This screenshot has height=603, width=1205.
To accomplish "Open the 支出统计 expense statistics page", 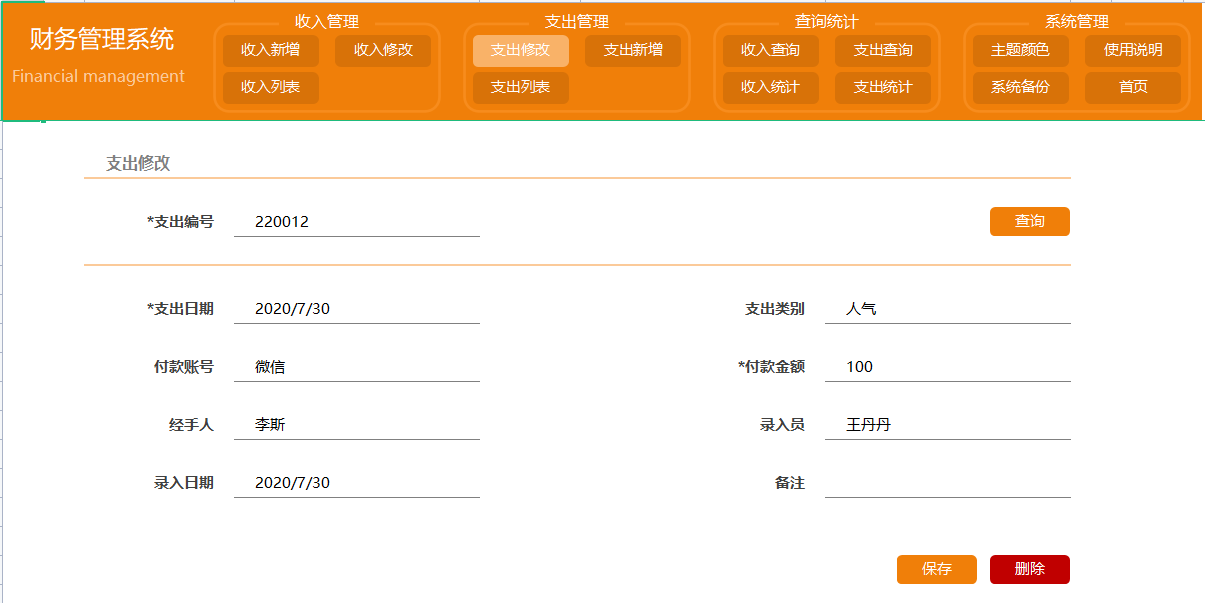I will click(884, 88).
